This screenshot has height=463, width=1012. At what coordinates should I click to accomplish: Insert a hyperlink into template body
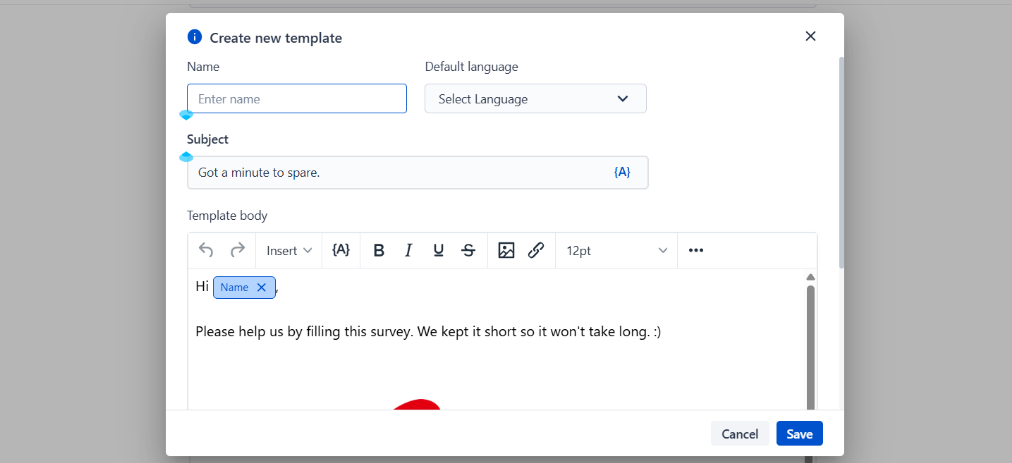point(536,251)
